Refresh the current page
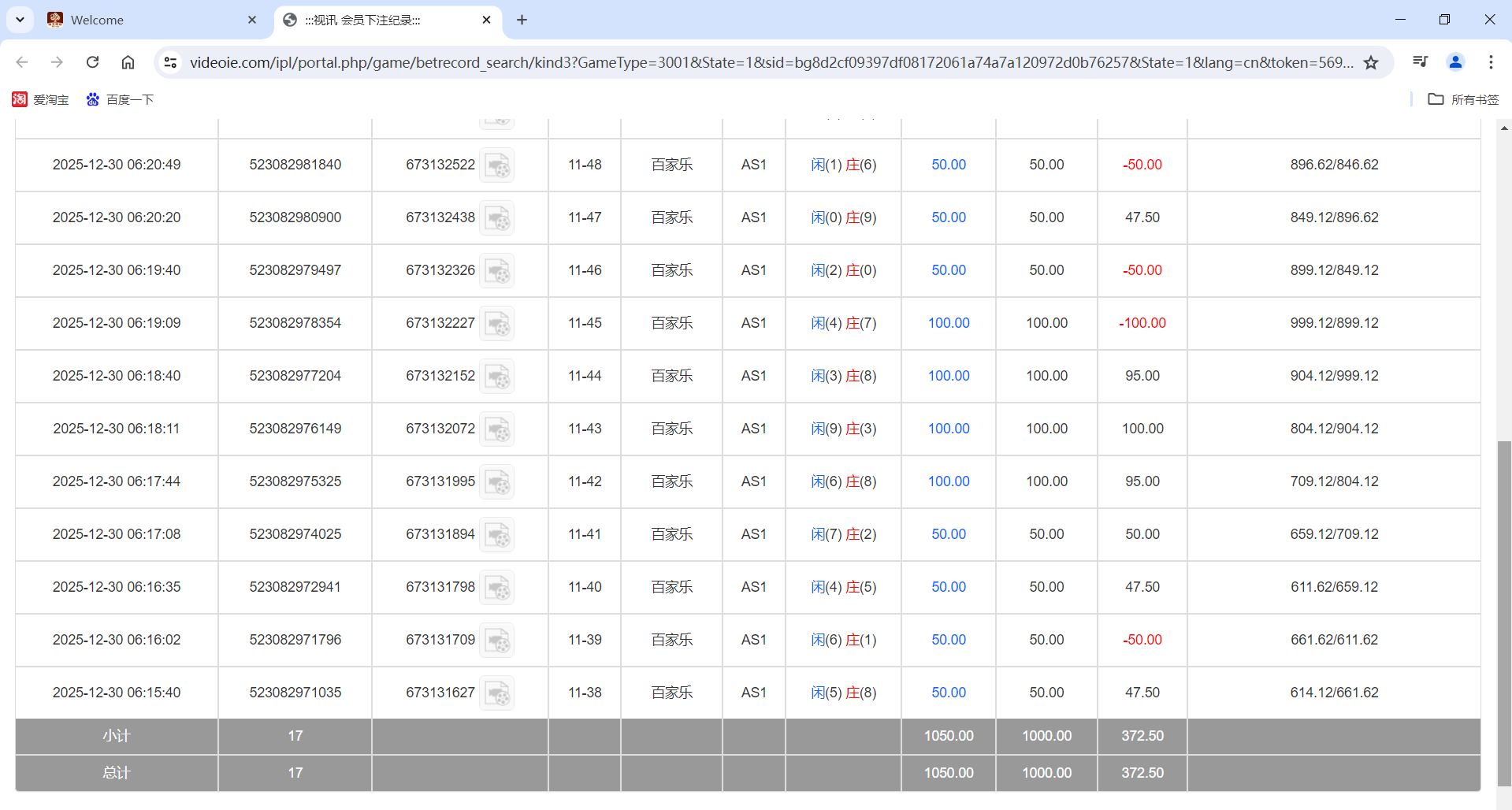Screen dimensions: 1512x810 92,62
